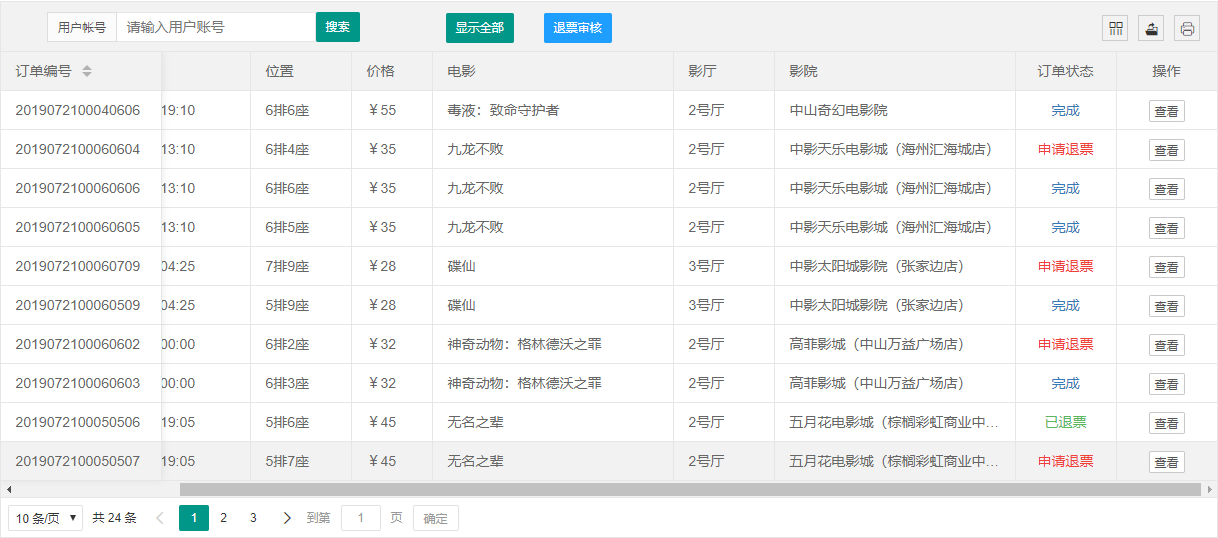The height and width of the screenshot is (538, 1218).
Task: Click 共 24 条 total count text
Action: (x=114, y=518)
